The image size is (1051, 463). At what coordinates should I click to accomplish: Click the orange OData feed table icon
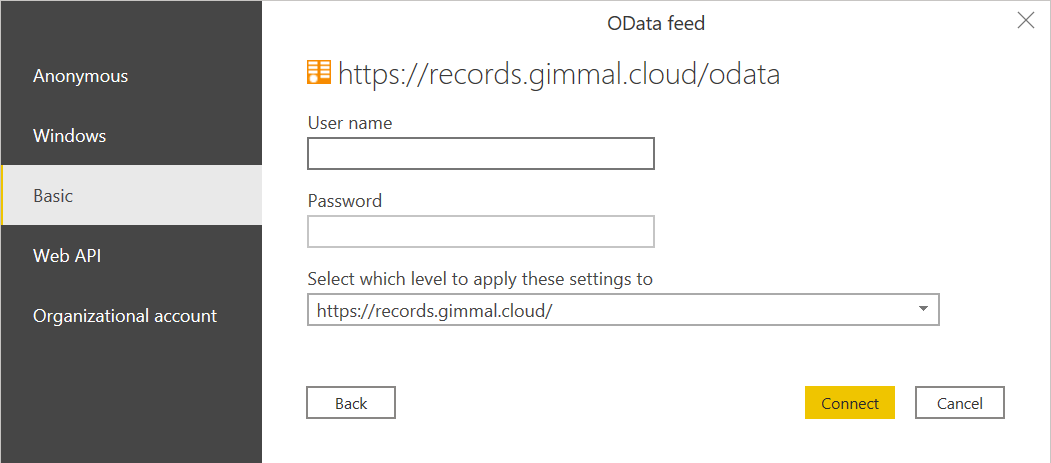click(319, 72)
